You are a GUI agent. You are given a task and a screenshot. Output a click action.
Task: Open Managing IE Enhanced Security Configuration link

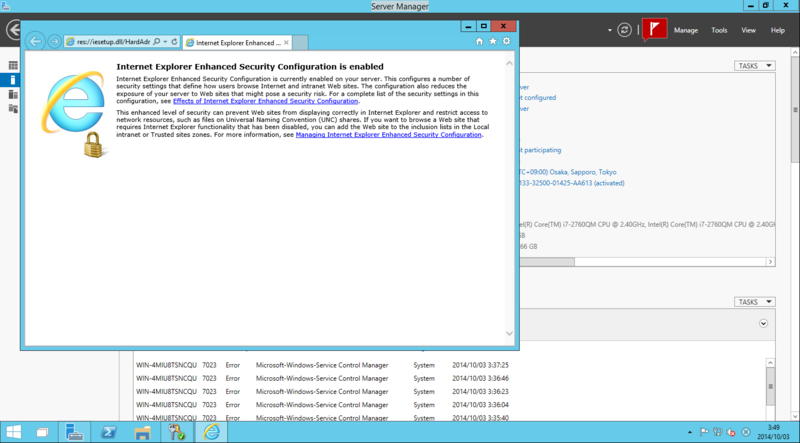pyautogui.click(x=388, y=135)
